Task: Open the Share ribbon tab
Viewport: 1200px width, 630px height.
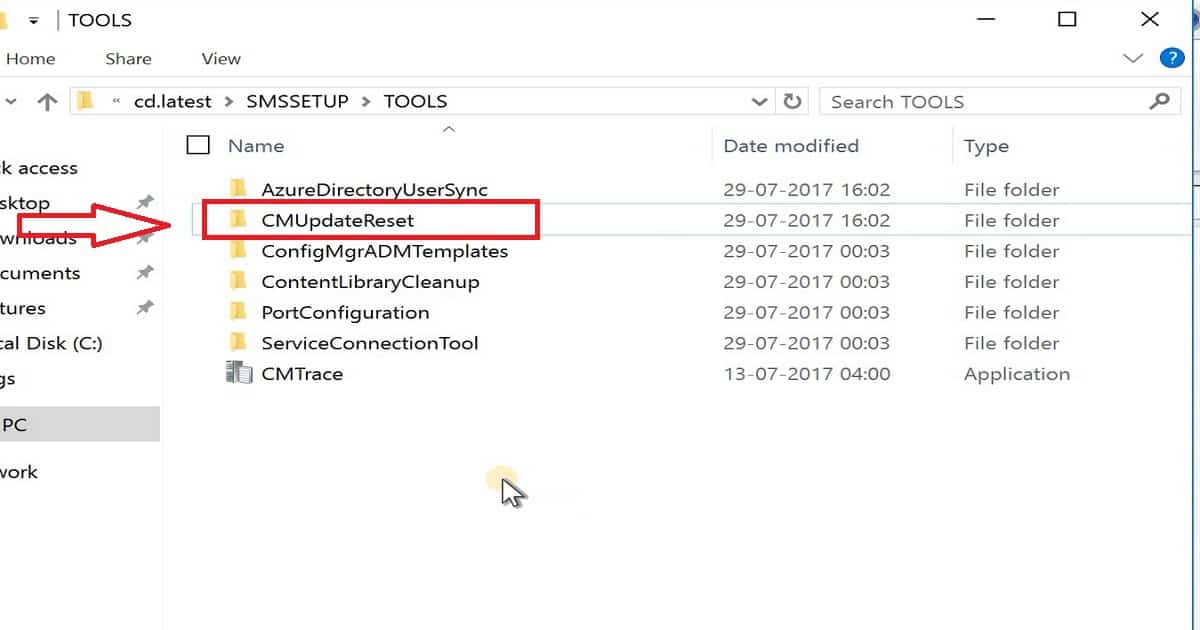Action: [127, 59]
